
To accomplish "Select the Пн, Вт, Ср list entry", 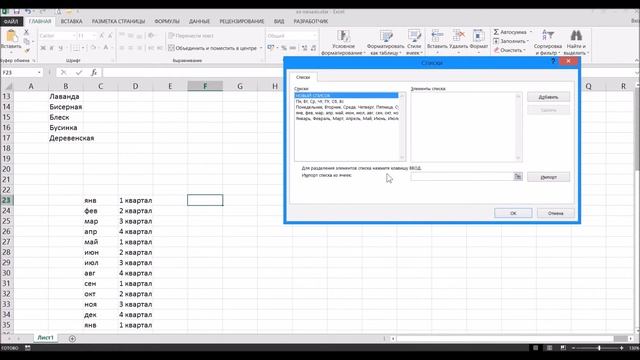I will [346, 101].
